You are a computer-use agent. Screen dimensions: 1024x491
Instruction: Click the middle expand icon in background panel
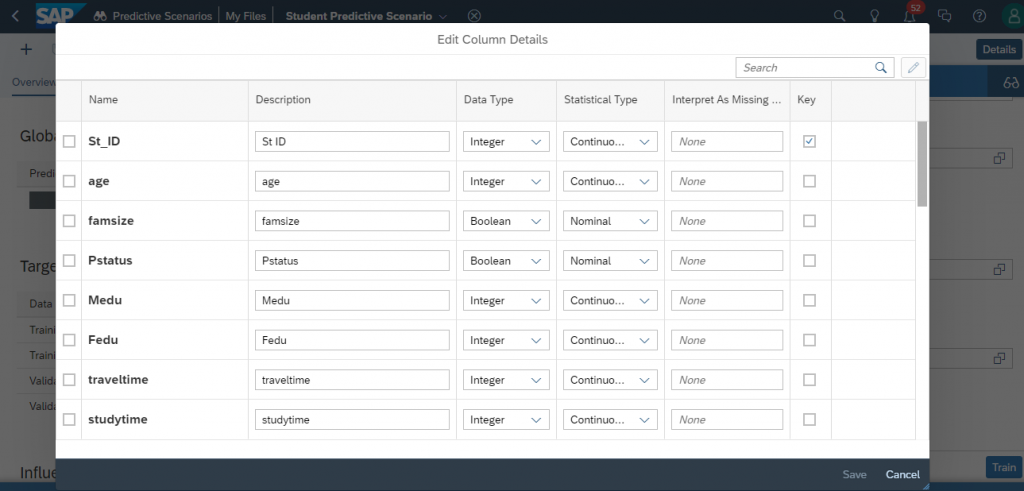pyautogui.click(x=999, y=269)
